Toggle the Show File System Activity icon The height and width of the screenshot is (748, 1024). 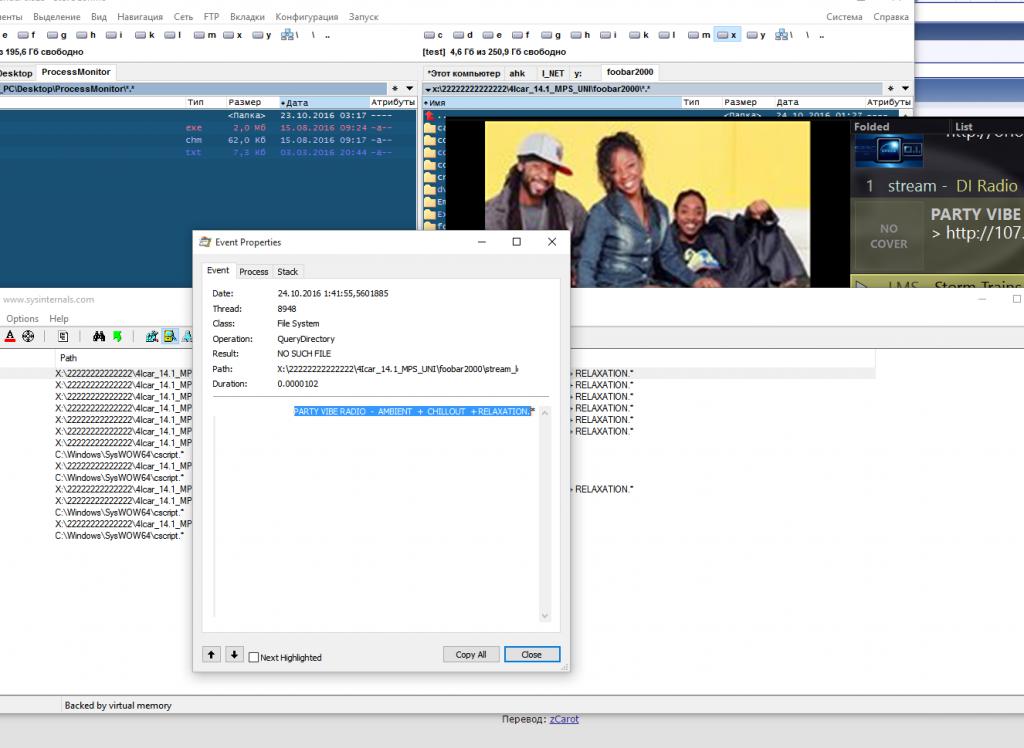click(x=170, y=337)
